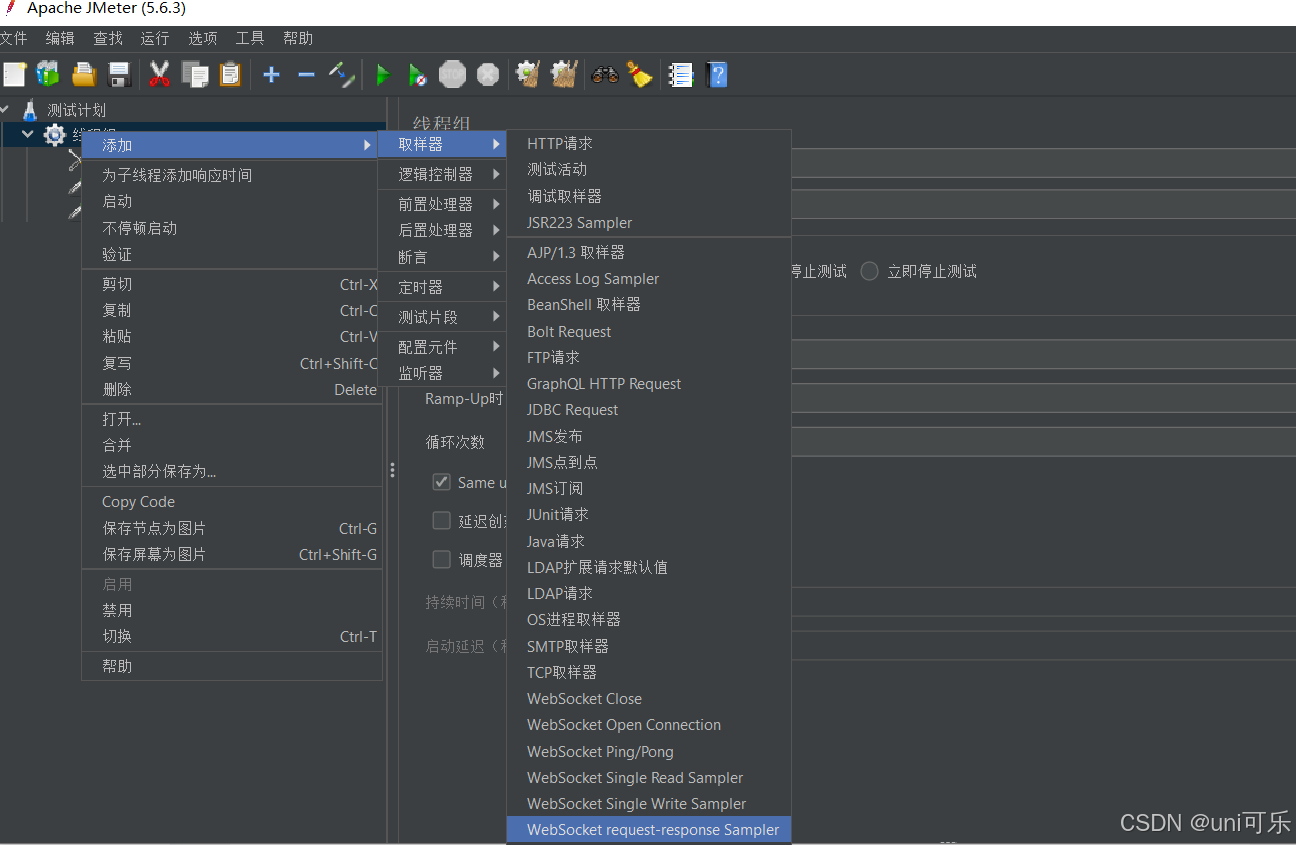Select the 立即停止测试 radio button
Viewport: 1296px width, 845px height.
pyautogui.click(x=870, y=271)
